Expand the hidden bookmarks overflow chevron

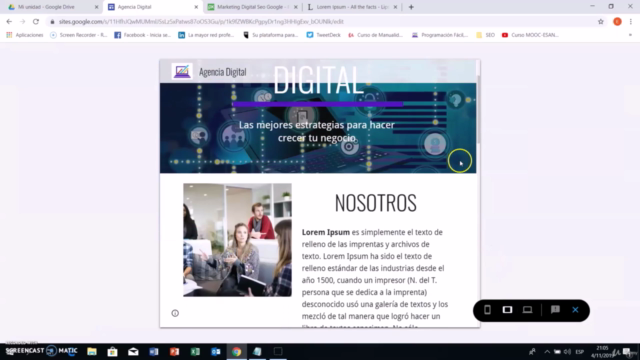(x=630, y=35)
